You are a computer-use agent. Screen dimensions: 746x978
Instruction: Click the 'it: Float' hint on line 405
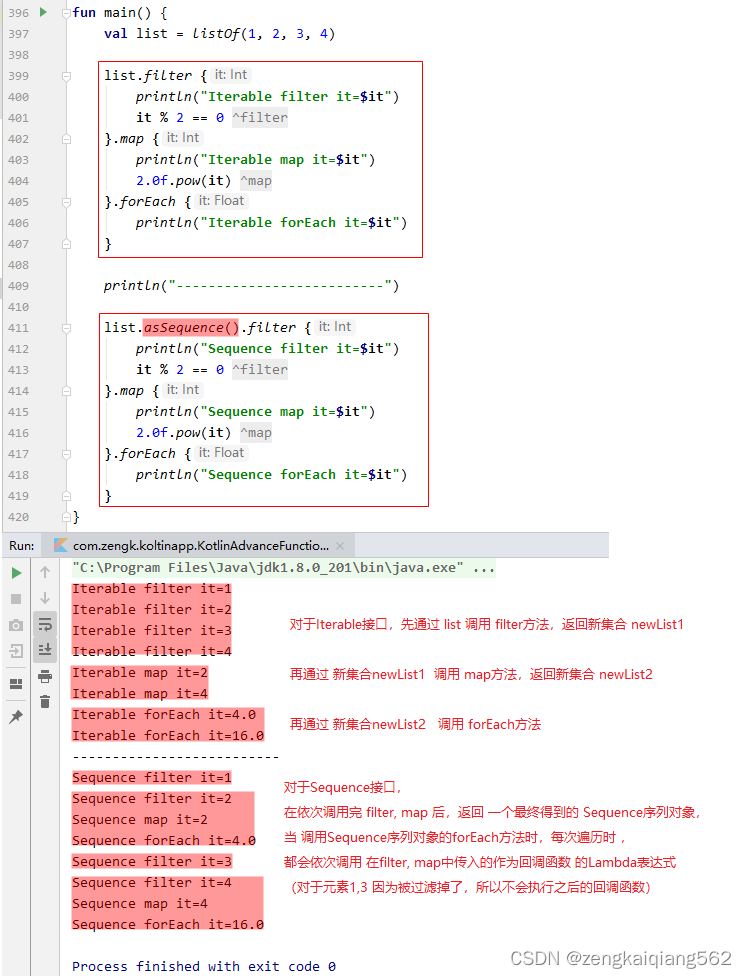pos(221,201)
